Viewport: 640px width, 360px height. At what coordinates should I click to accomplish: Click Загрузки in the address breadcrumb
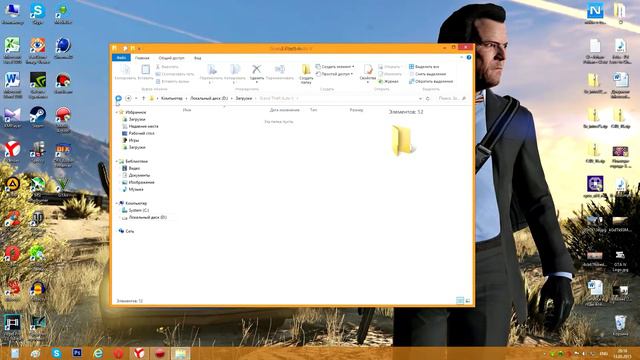(x=244, y=98)
